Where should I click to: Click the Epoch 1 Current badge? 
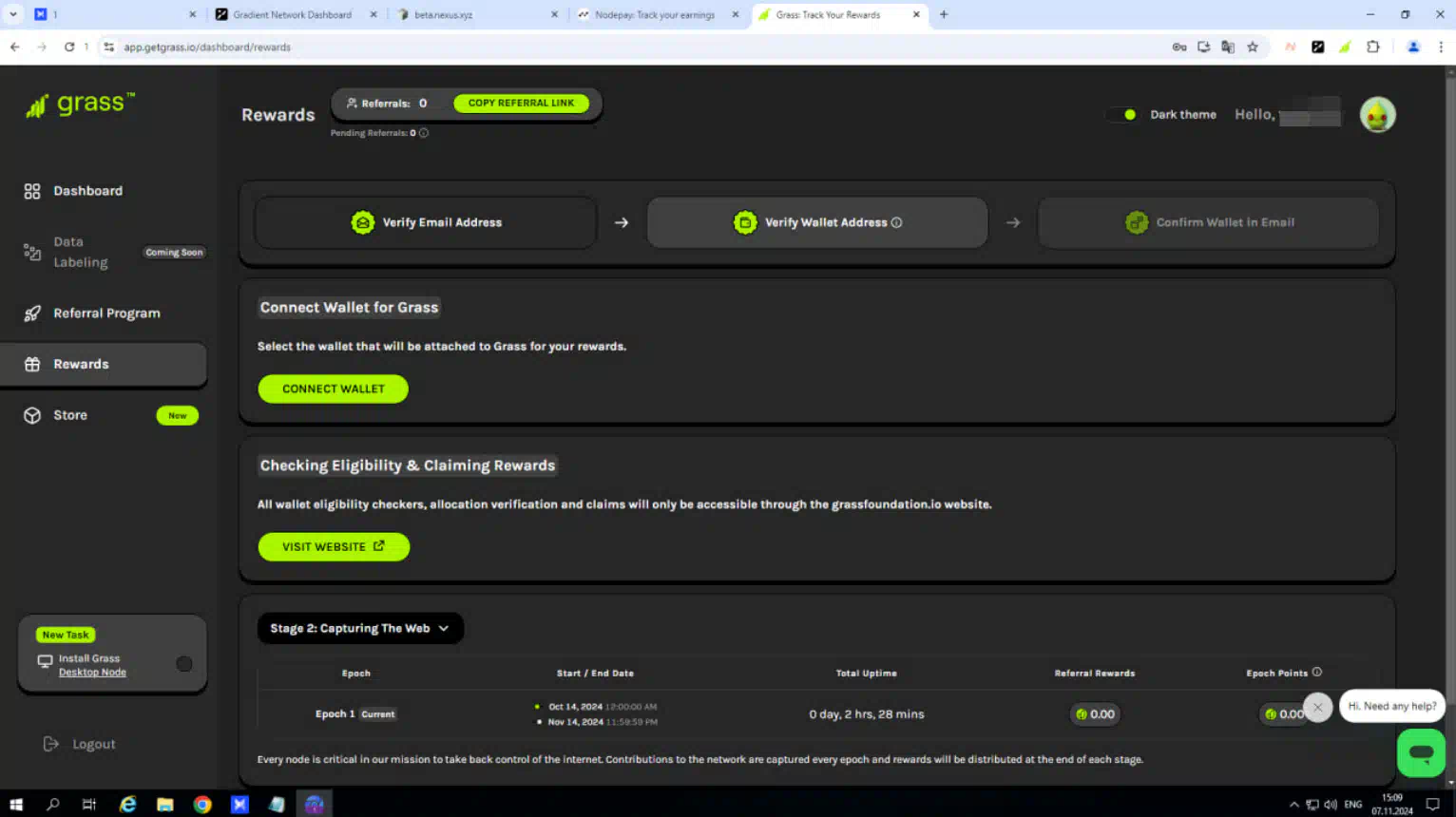(x=377, y=714)
